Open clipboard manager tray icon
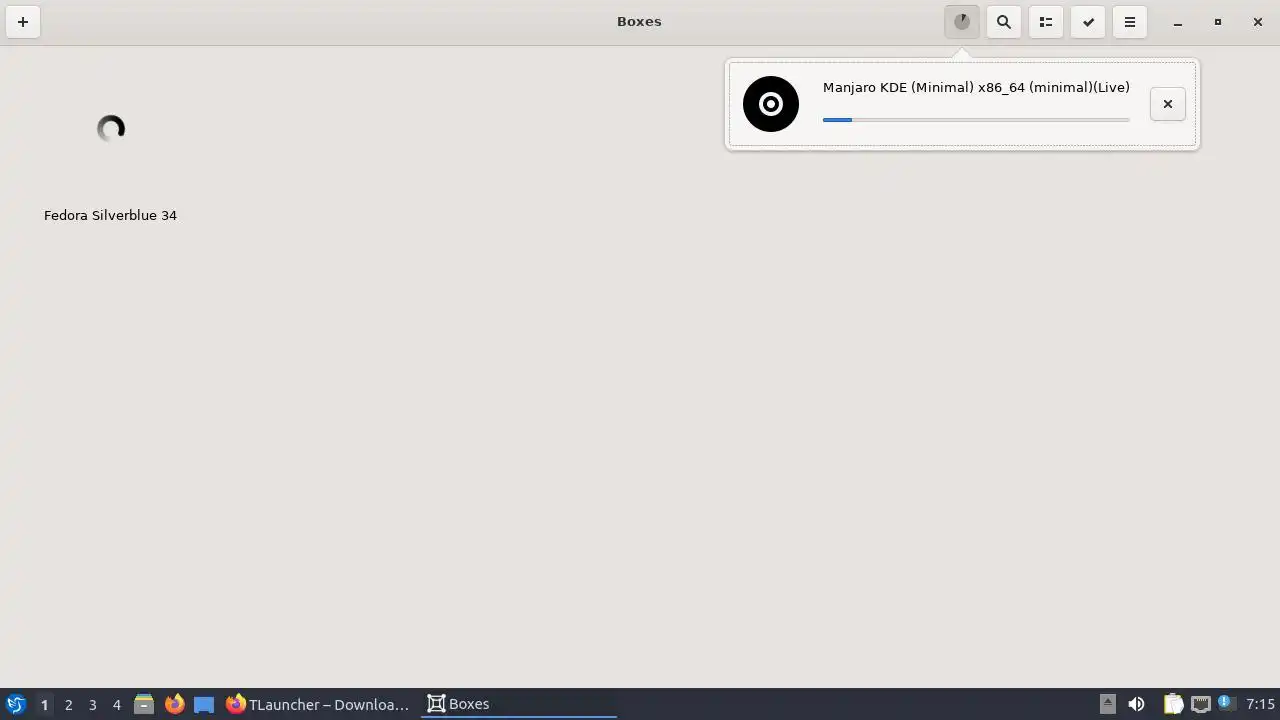This screenshot has height=720, width=1280. [x=1173, y=704]
